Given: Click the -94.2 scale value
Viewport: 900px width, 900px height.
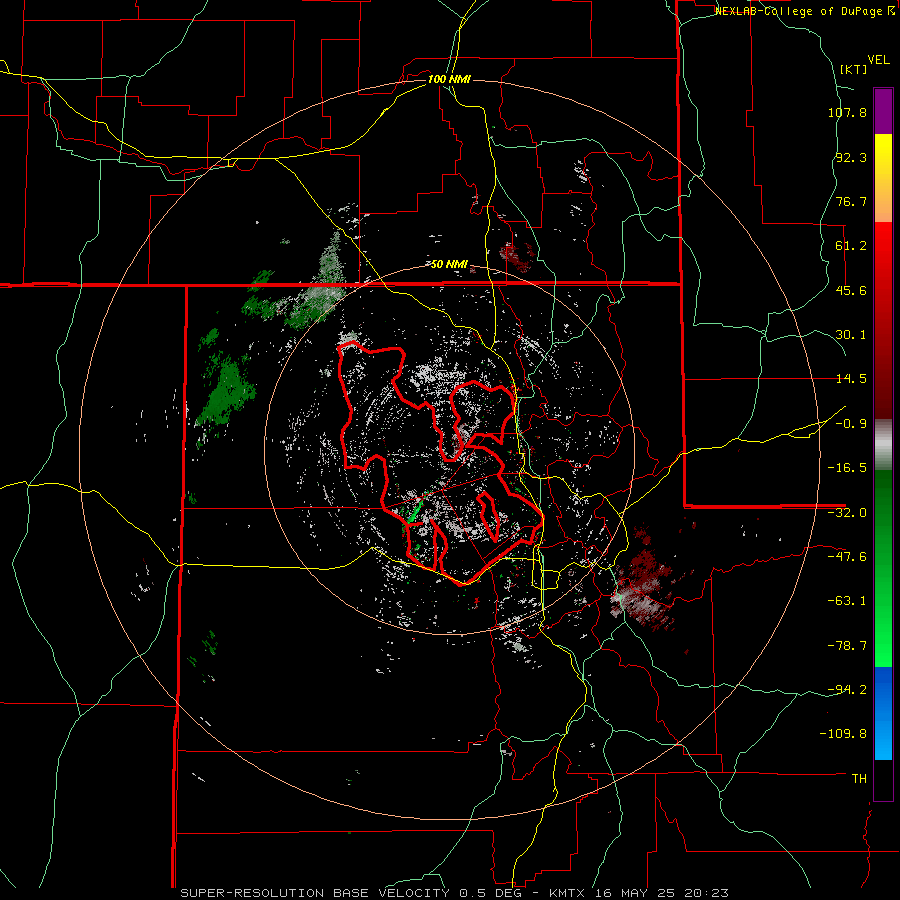Looking at the screenshot, I should coord(847,690).
